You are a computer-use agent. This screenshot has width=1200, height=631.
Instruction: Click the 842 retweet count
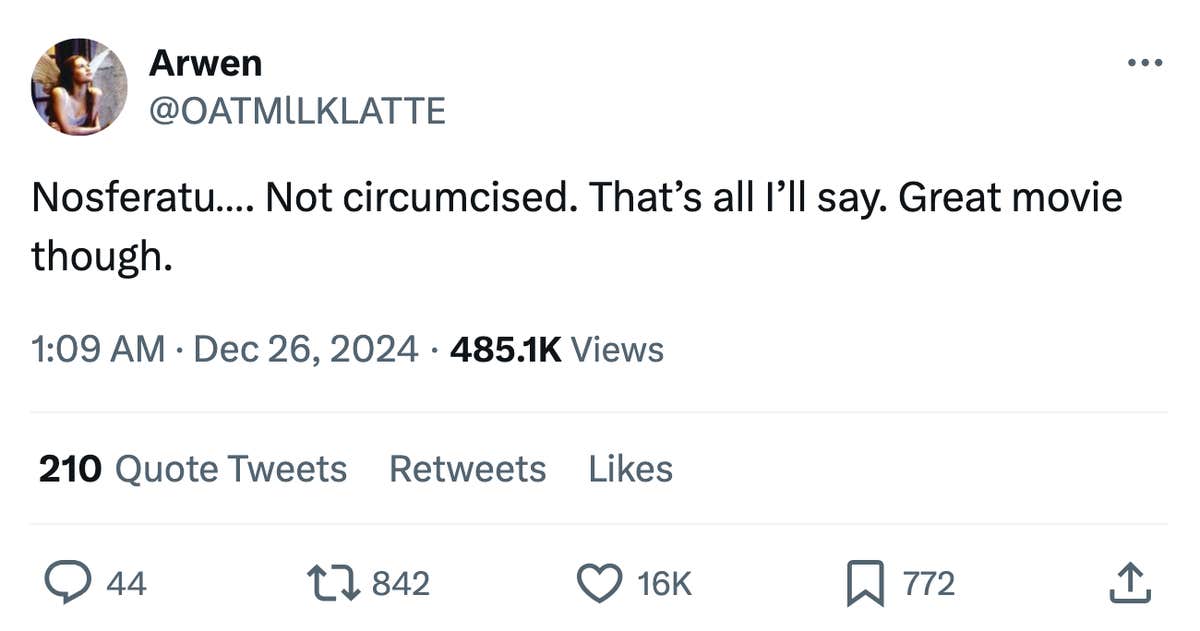(400, 584)
